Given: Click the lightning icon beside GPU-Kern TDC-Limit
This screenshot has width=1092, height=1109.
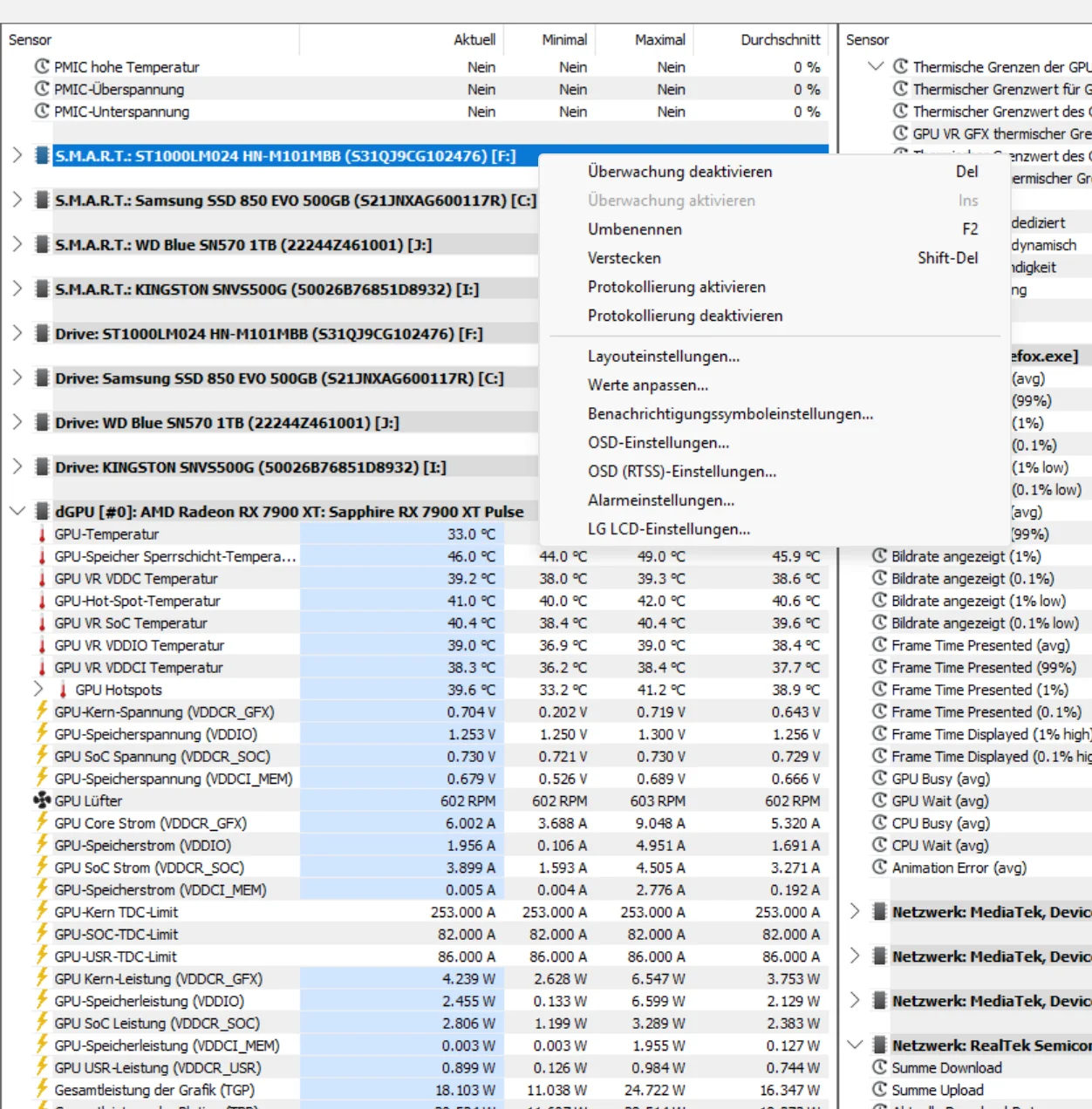Looking at the screenshot, I should (42, 912).
